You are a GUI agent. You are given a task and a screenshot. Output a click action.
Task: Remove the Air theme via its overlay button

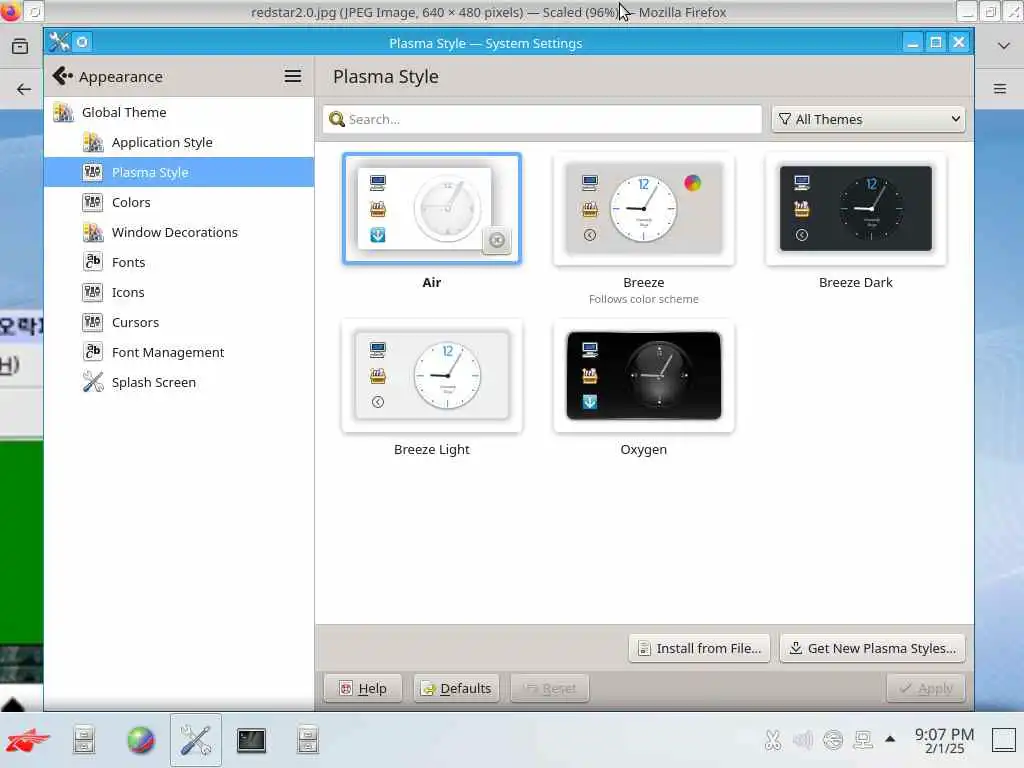(497, 240)
